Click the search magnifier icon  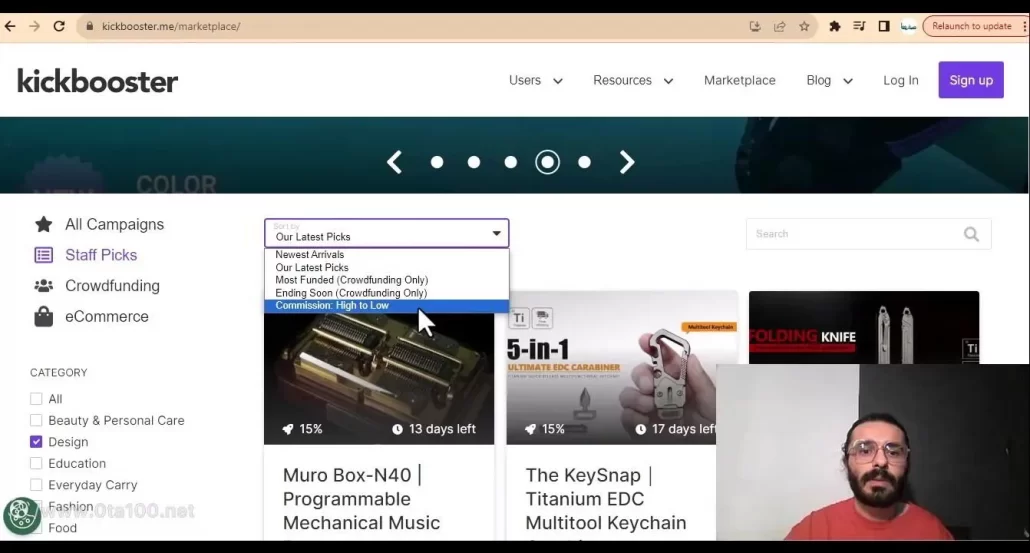pyautogui.click(x=971, y=234)
